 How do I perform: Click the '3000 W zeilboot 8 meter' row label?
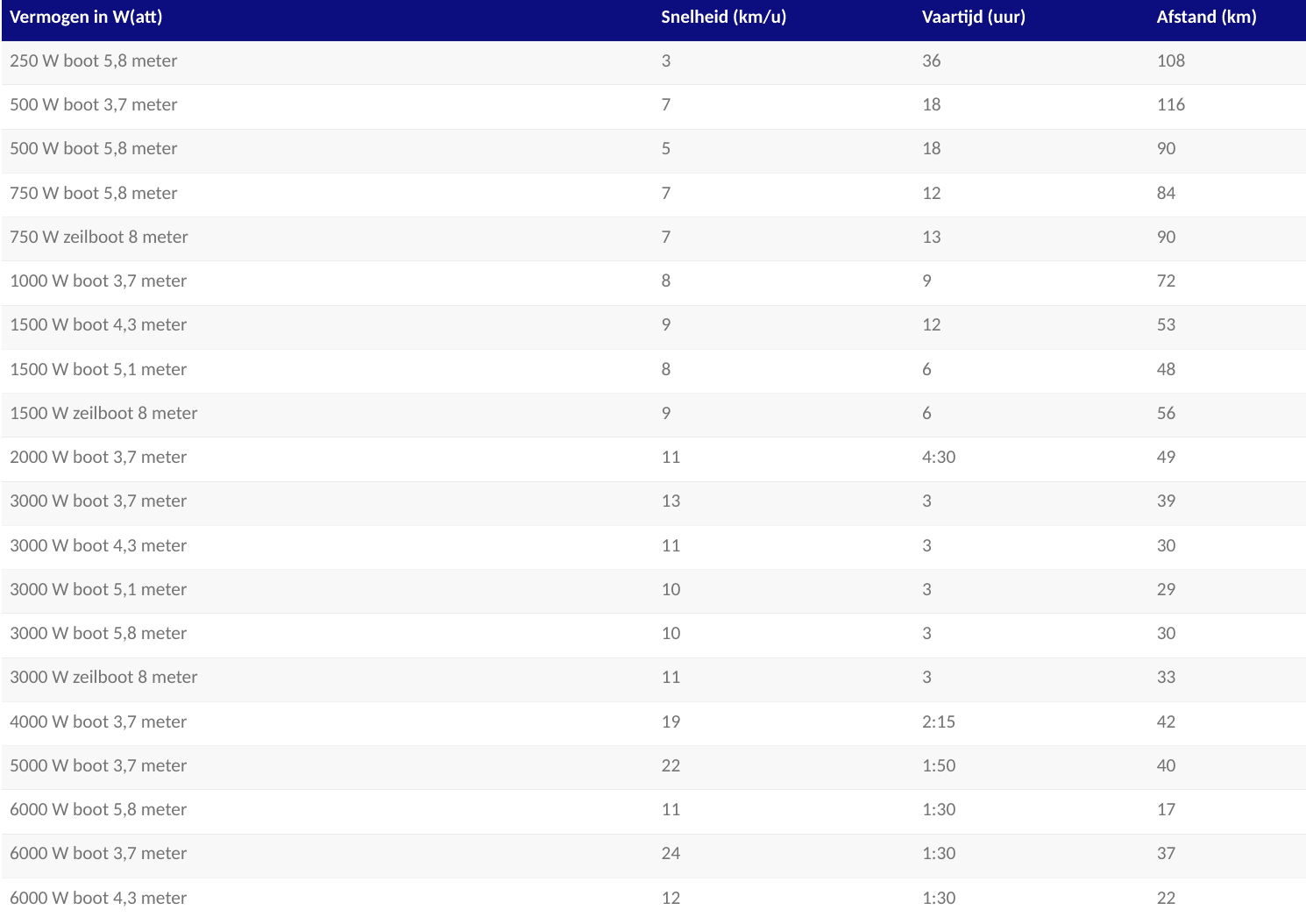pos(103,678)
